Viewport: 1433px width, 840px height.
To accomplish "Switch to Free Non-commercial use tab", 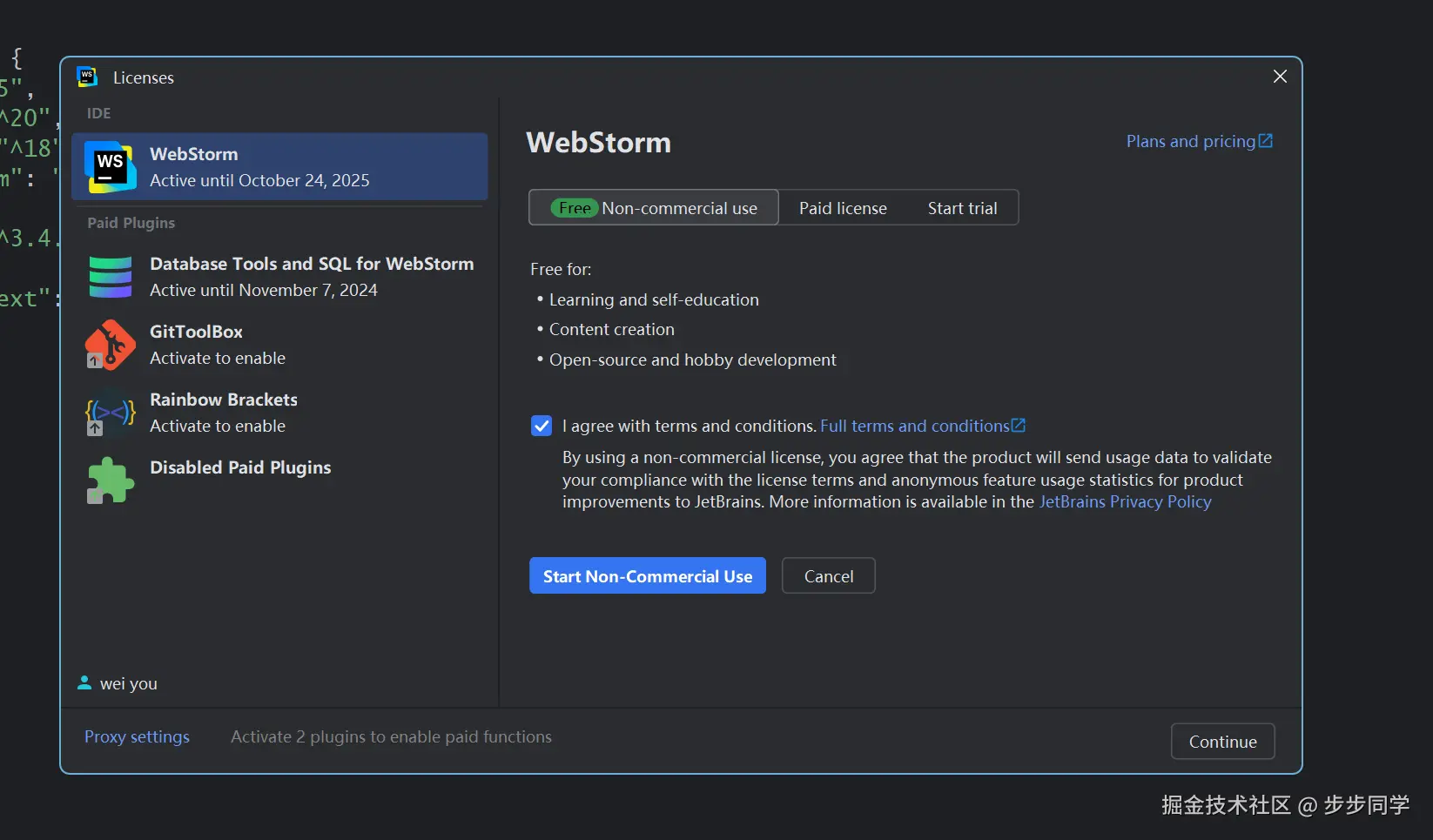I will tap(653, 208).
